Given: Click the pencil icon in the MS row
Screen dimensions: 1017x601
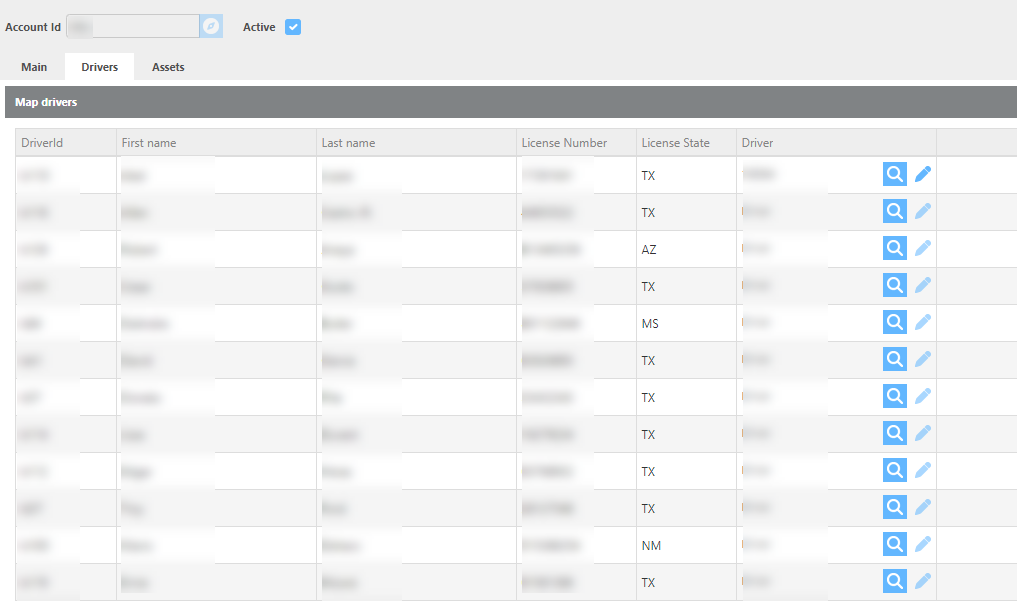Looking at the screenshot, I should coord(923,322).
